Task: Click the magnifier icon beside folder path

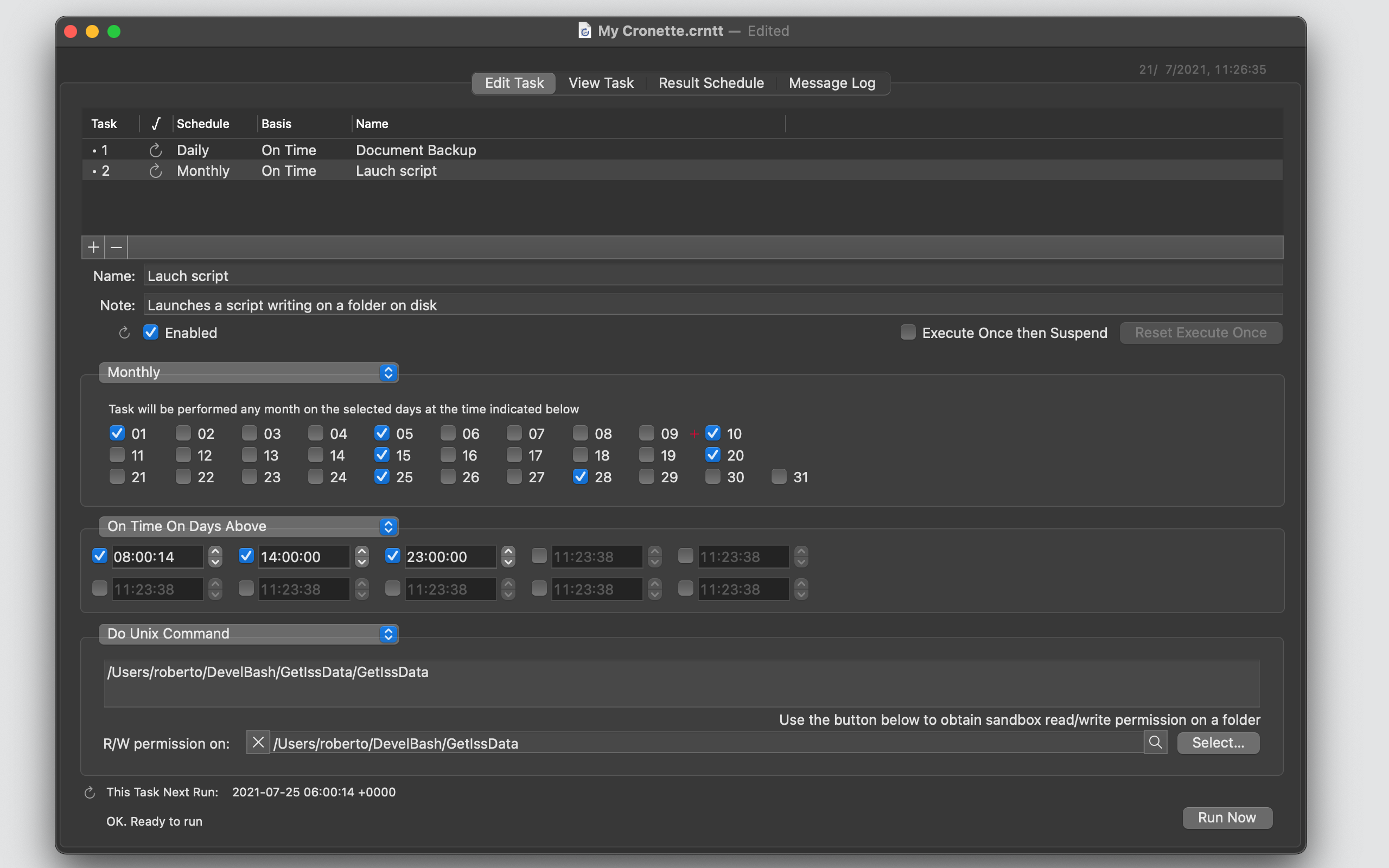Action: point(1155,742)
